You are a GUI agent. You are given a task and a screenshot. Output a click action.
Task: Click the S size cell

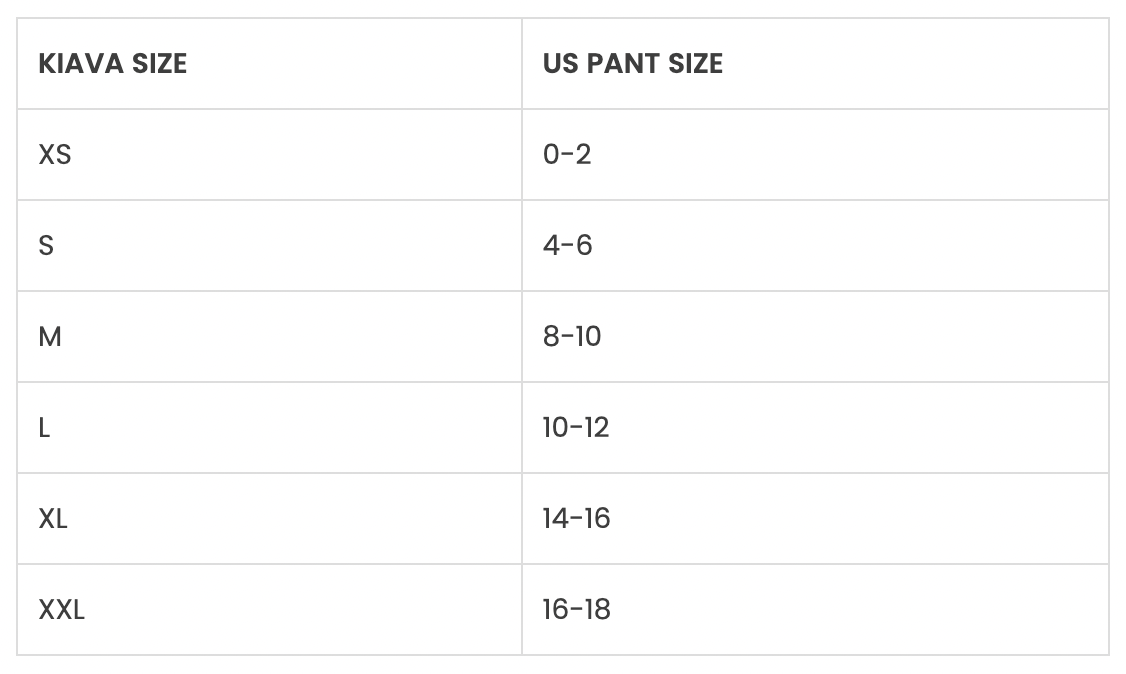[46, 246]
